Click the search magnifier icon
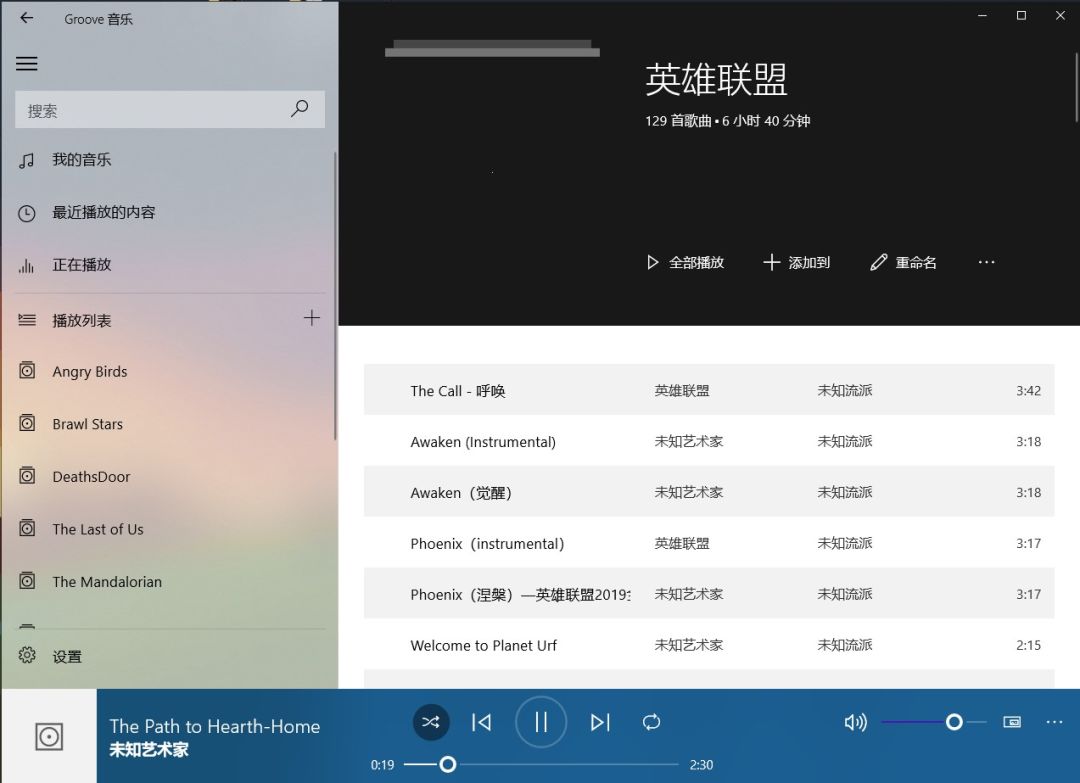Viewport: 1080px width, 783px height. click(x=300, y=109)
